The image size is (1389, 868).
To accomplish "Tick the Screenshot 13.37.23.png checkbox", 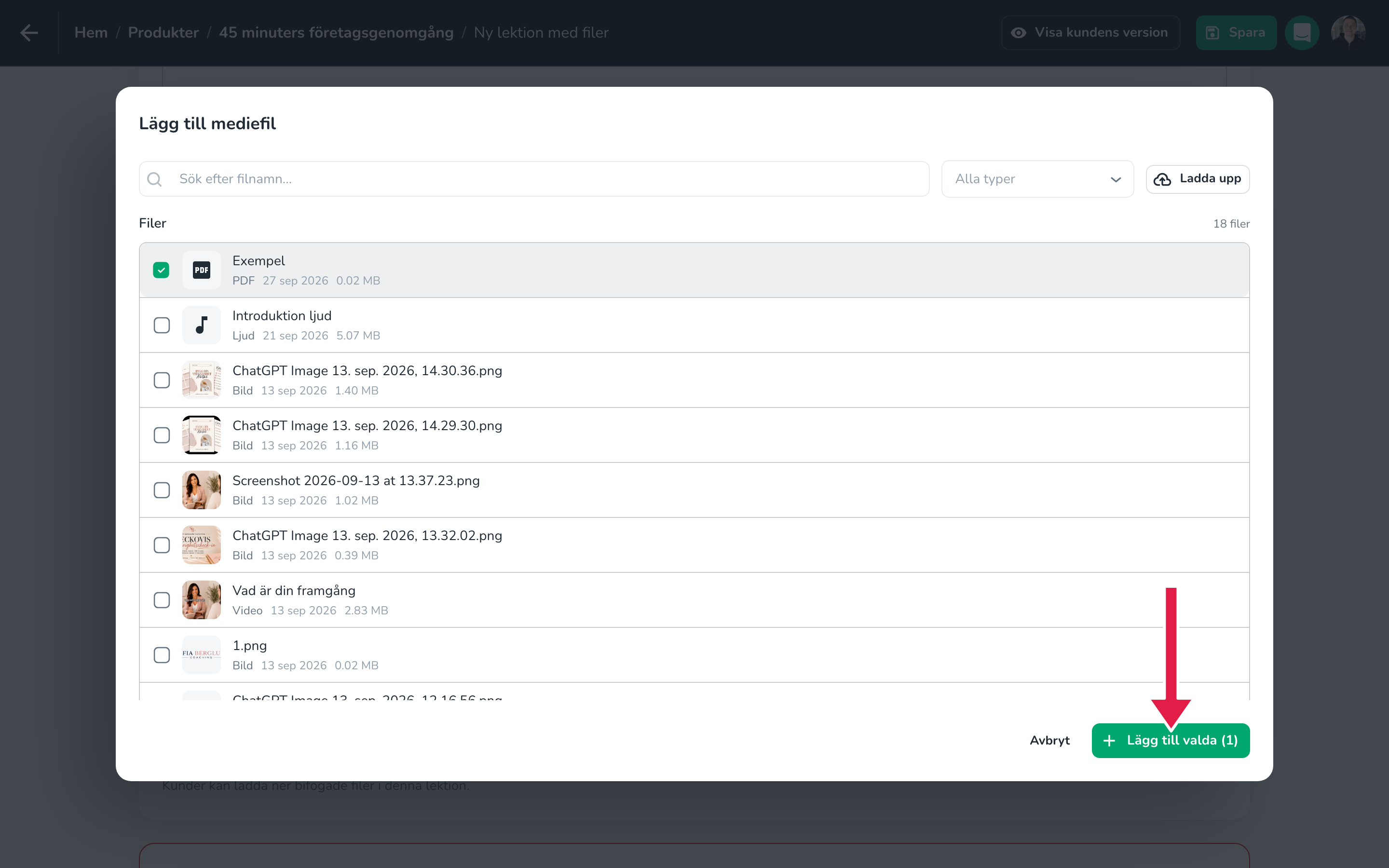I will [x=161, y=490].
